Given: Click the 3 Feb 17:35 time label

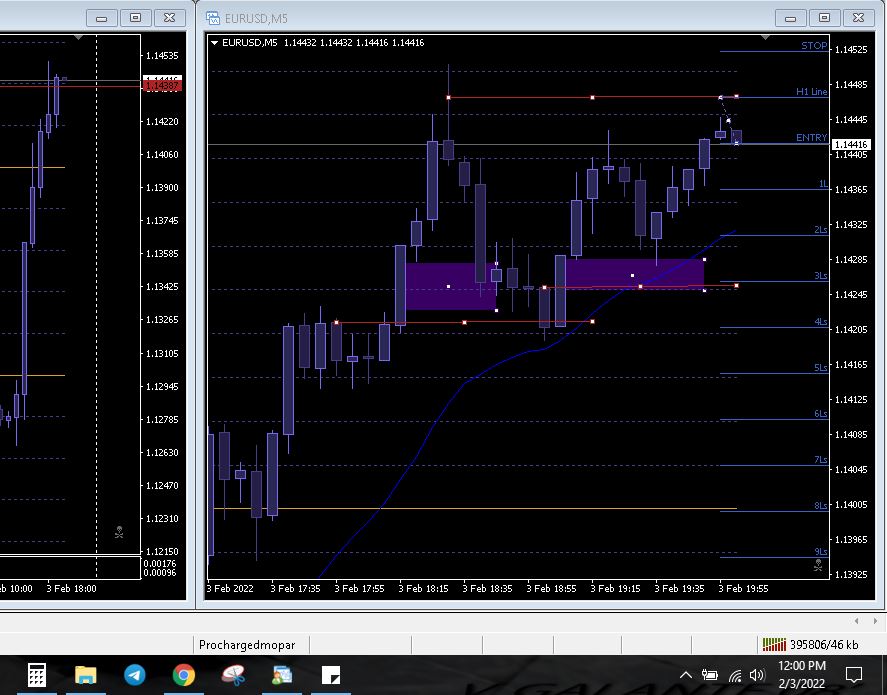Looking at the screenshot, I should 295,588.
